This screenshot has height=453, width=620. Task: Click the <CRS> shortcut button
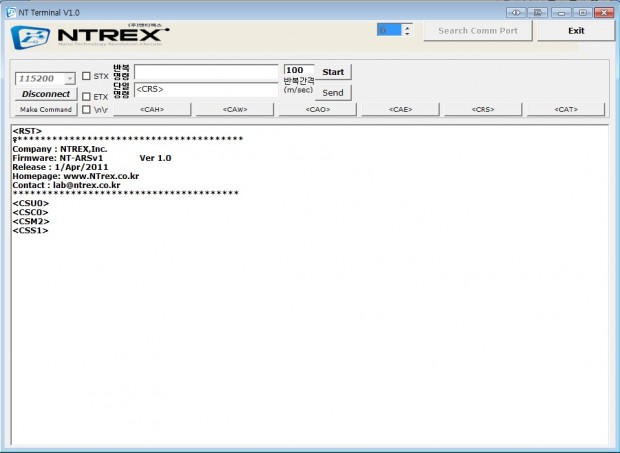[483, 109]
